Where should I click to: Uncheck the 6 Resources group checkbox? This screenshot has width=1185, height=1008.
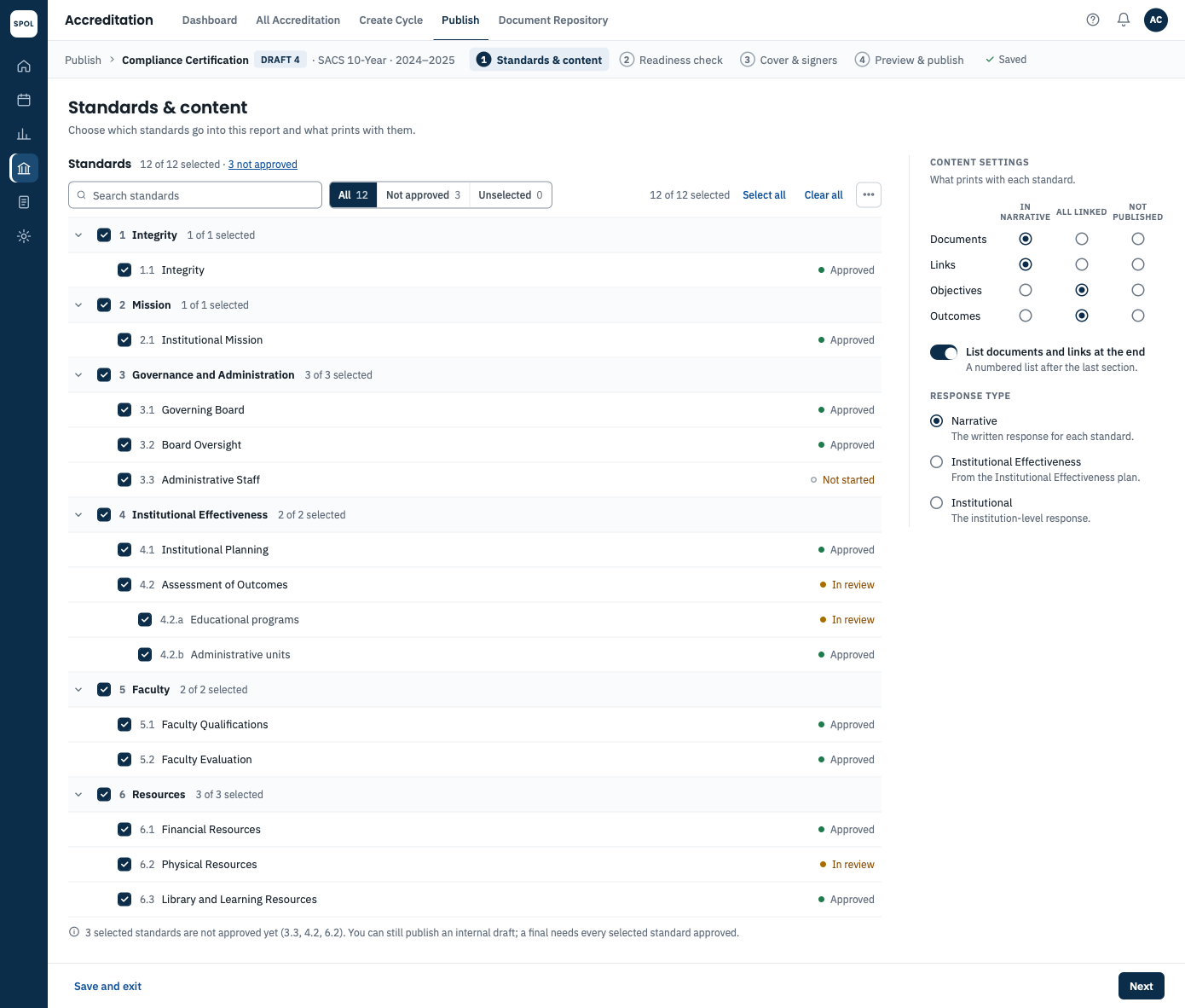pos(104,795)
